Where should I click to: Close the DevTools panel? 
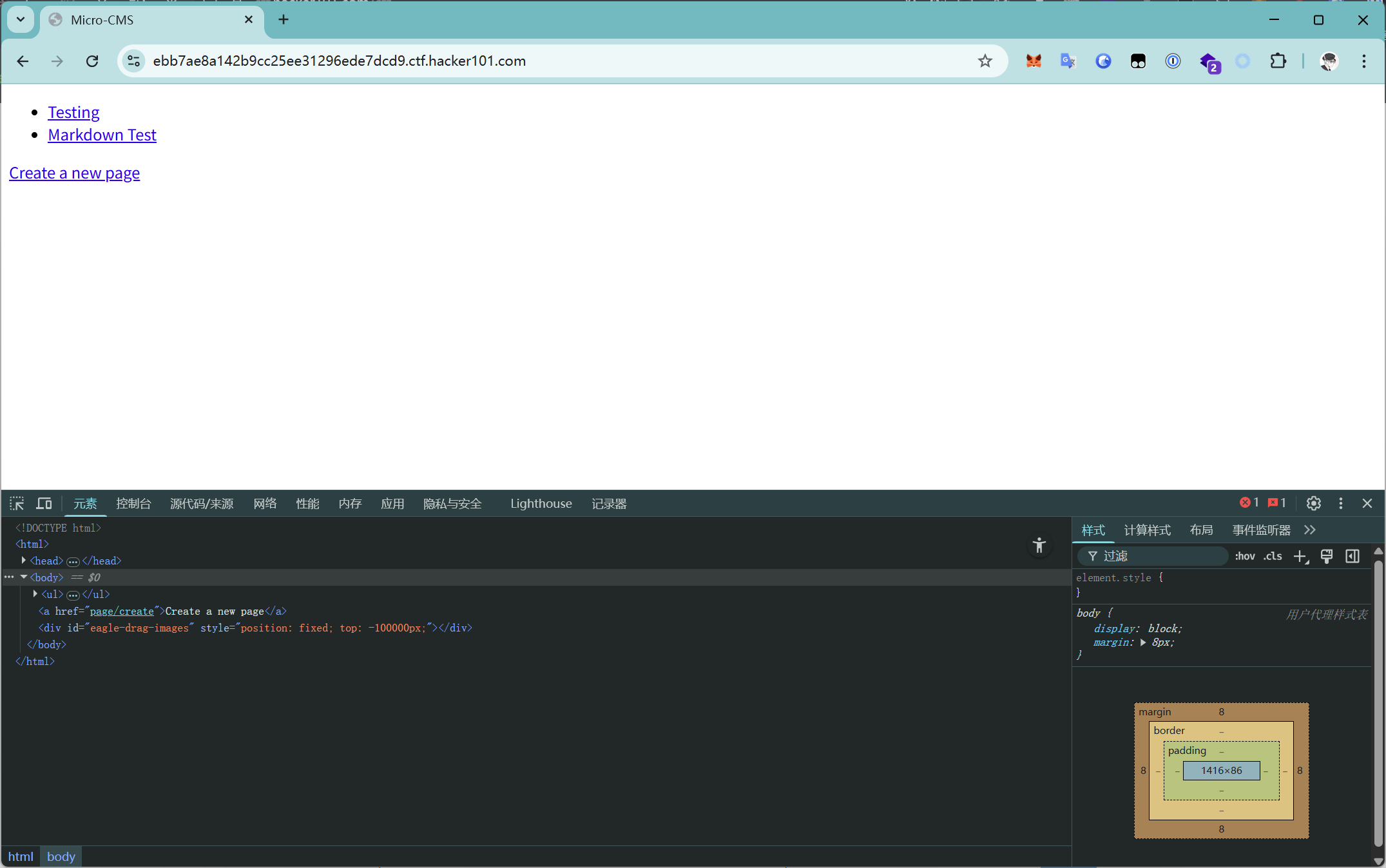(x=1367, y=503)
